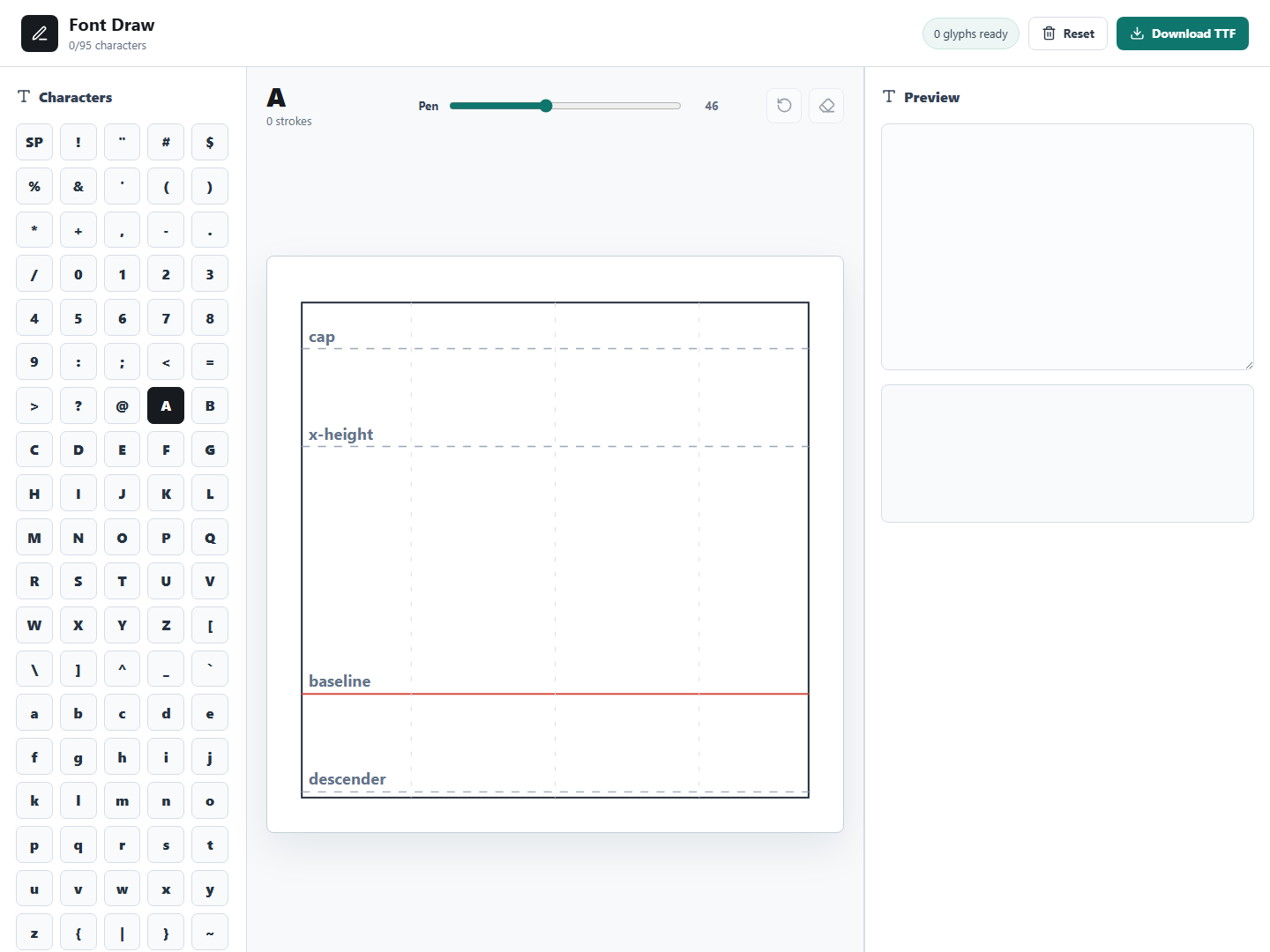The width and height of the screenshot is (1270, 952).
Task: Select the uppercase B character
Action: tap(210, 405)
